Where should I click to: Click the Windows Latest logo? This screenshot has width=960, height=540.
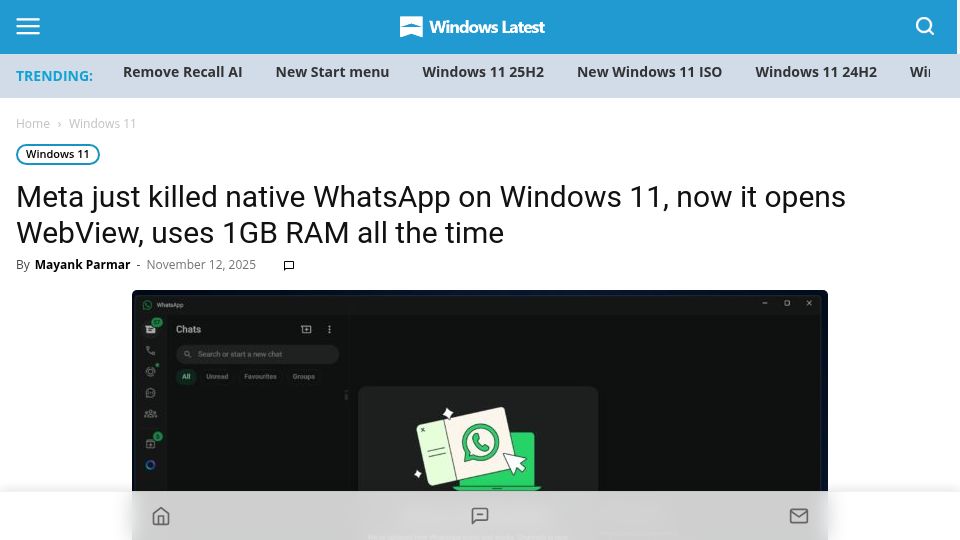[x=472, y=27]
